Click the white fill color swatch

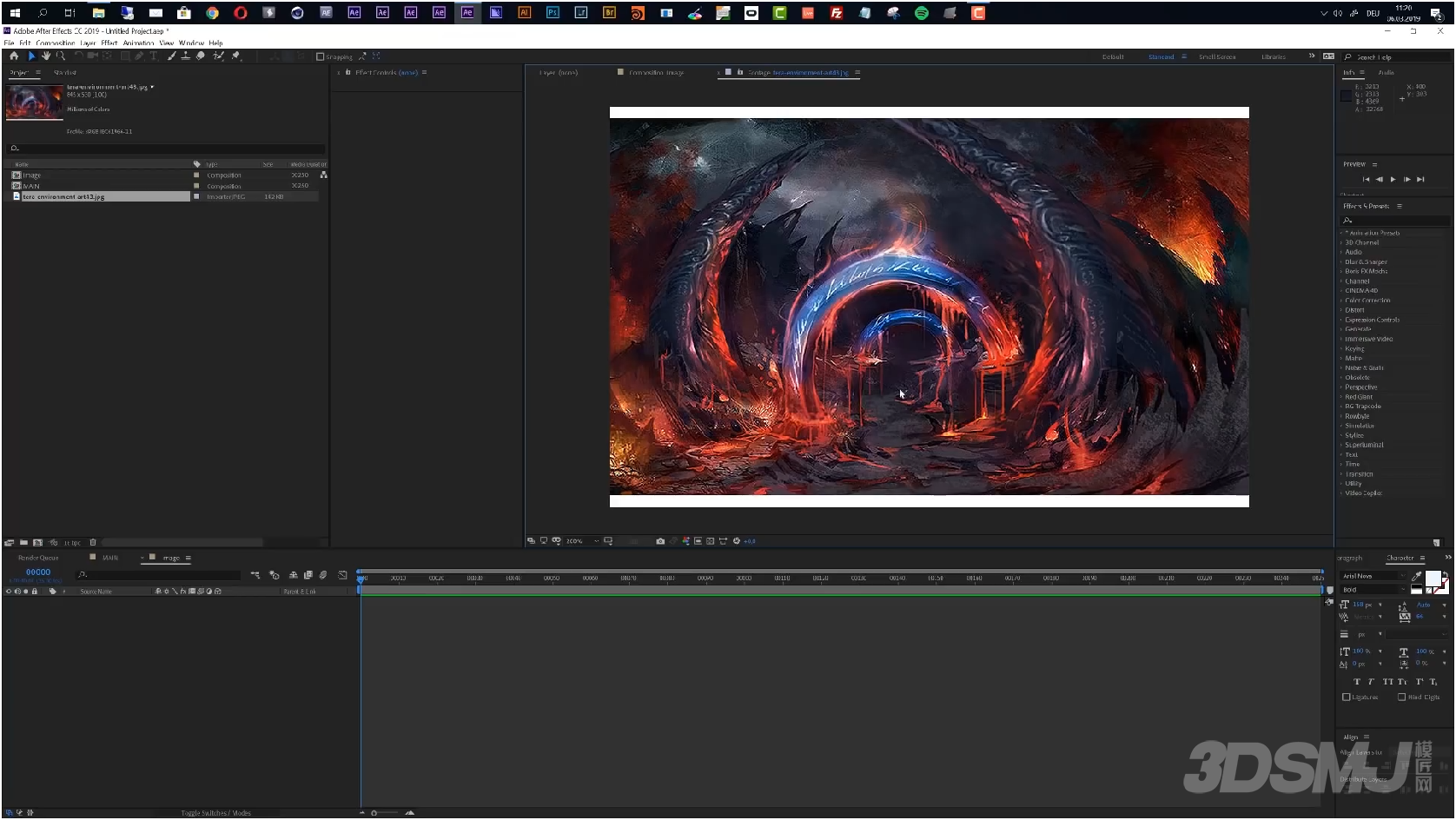[1433, 579]
